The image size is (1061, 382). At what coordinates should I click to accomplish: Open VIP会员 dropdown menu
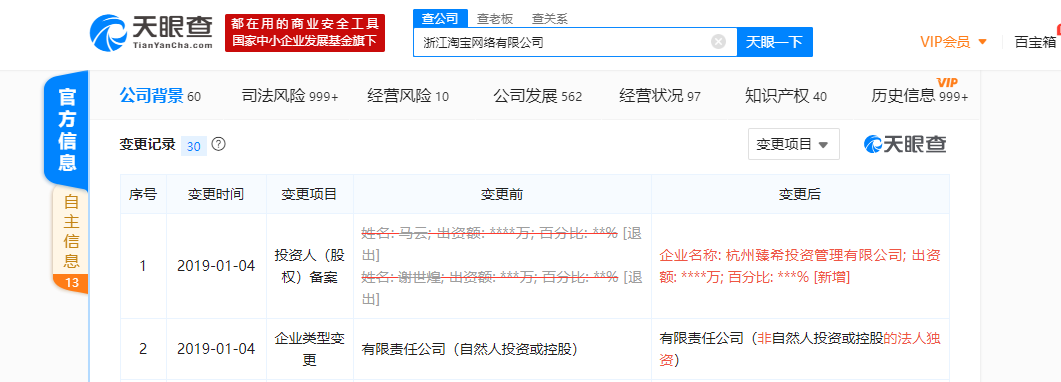(953, 42)
